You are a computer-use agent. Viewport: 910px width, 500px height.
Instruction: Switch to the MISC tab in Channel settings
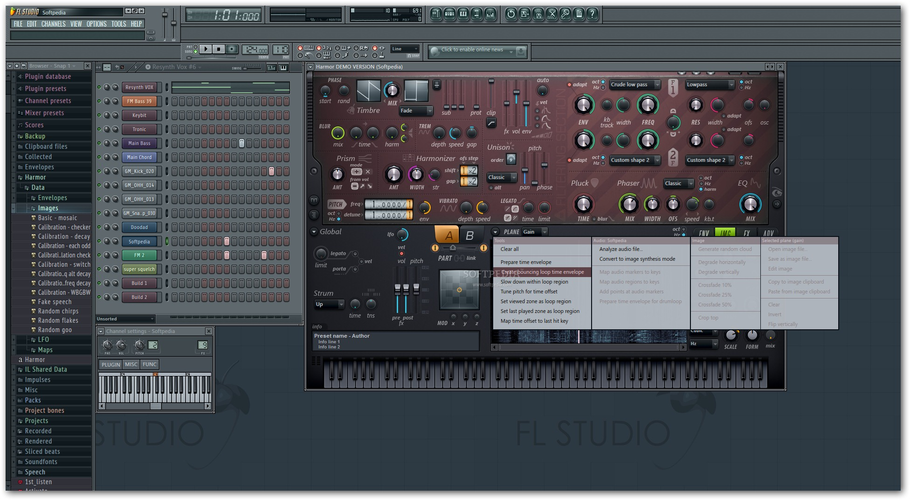(131, 364)
